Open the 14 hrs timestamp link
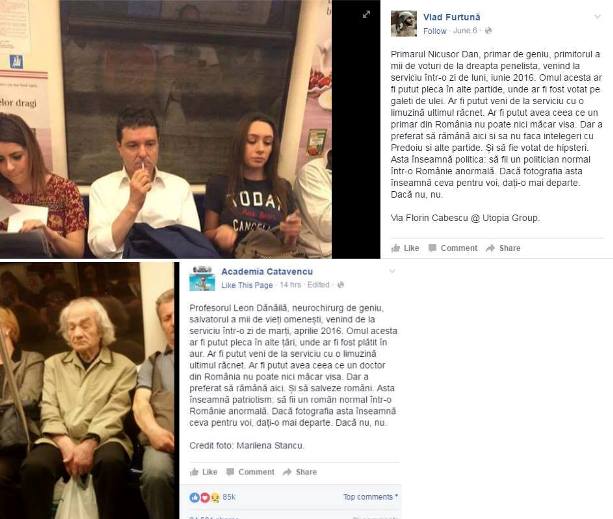613x519 pixels. [290, 285]
